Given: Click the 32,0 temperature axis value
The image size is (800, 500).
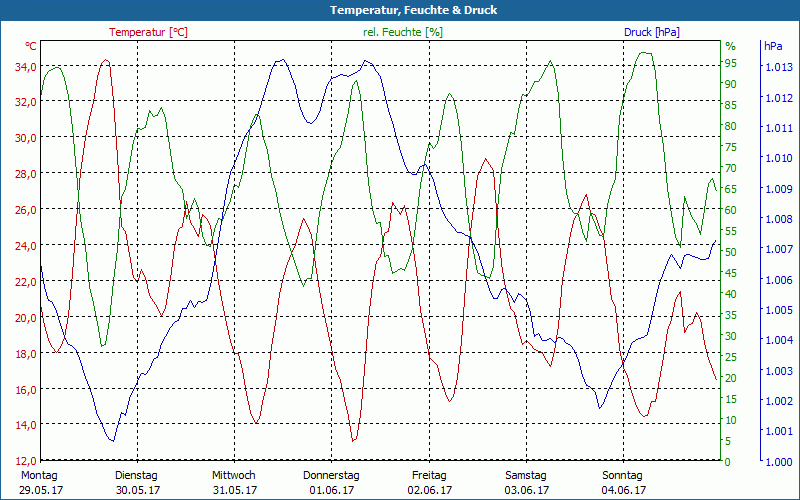Looking at the screenshot, I should (x=26, y=102).
